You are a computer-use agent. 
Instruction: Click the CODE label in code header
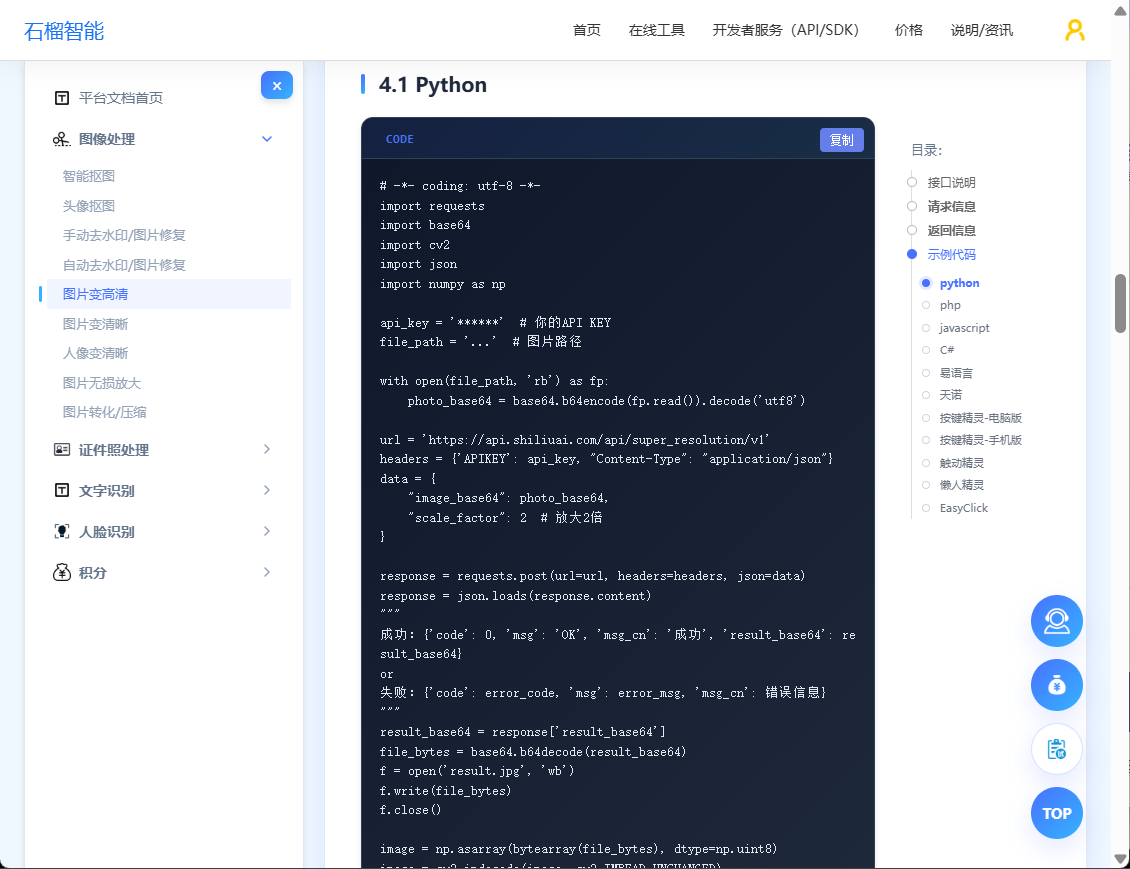(399, 140)
